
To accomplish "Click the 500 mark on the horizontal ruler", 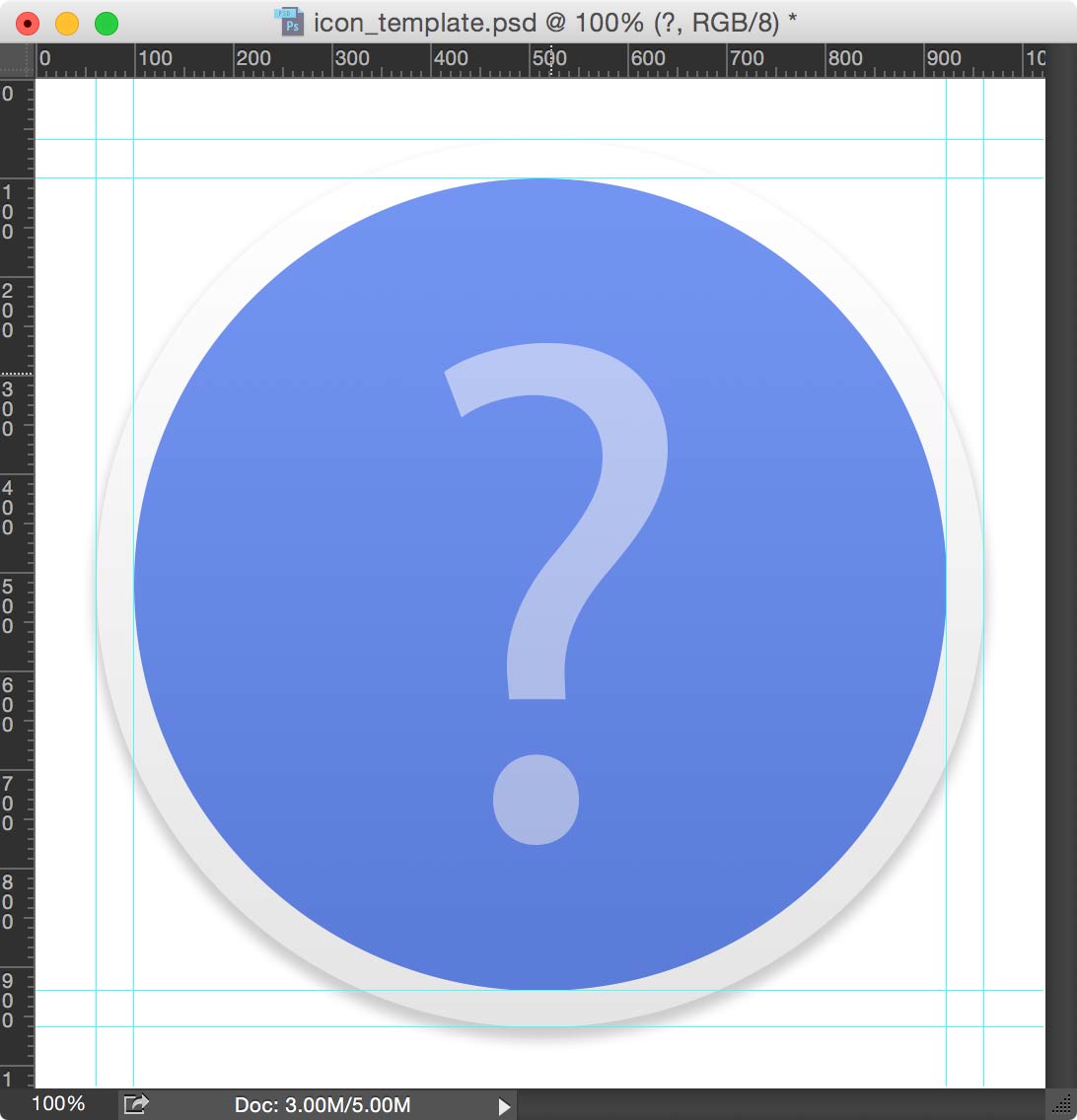I will [x=549, y=58].
